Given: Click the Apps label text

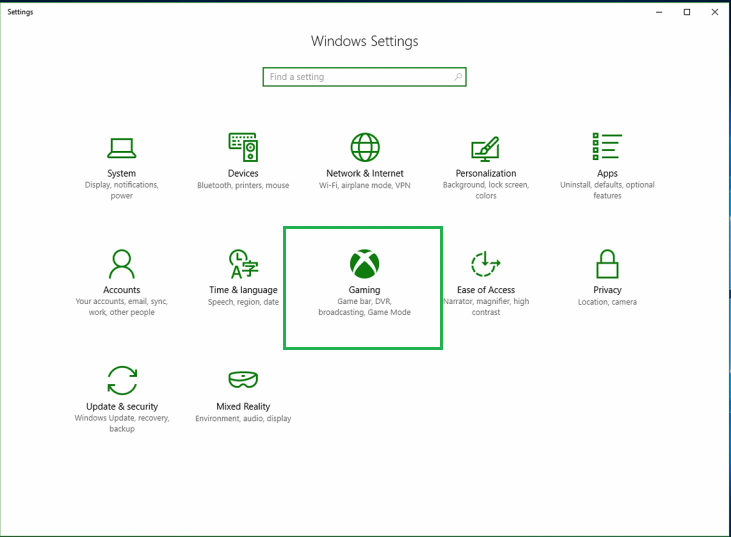Looking at the screenshot, I should tap(607, 173).
